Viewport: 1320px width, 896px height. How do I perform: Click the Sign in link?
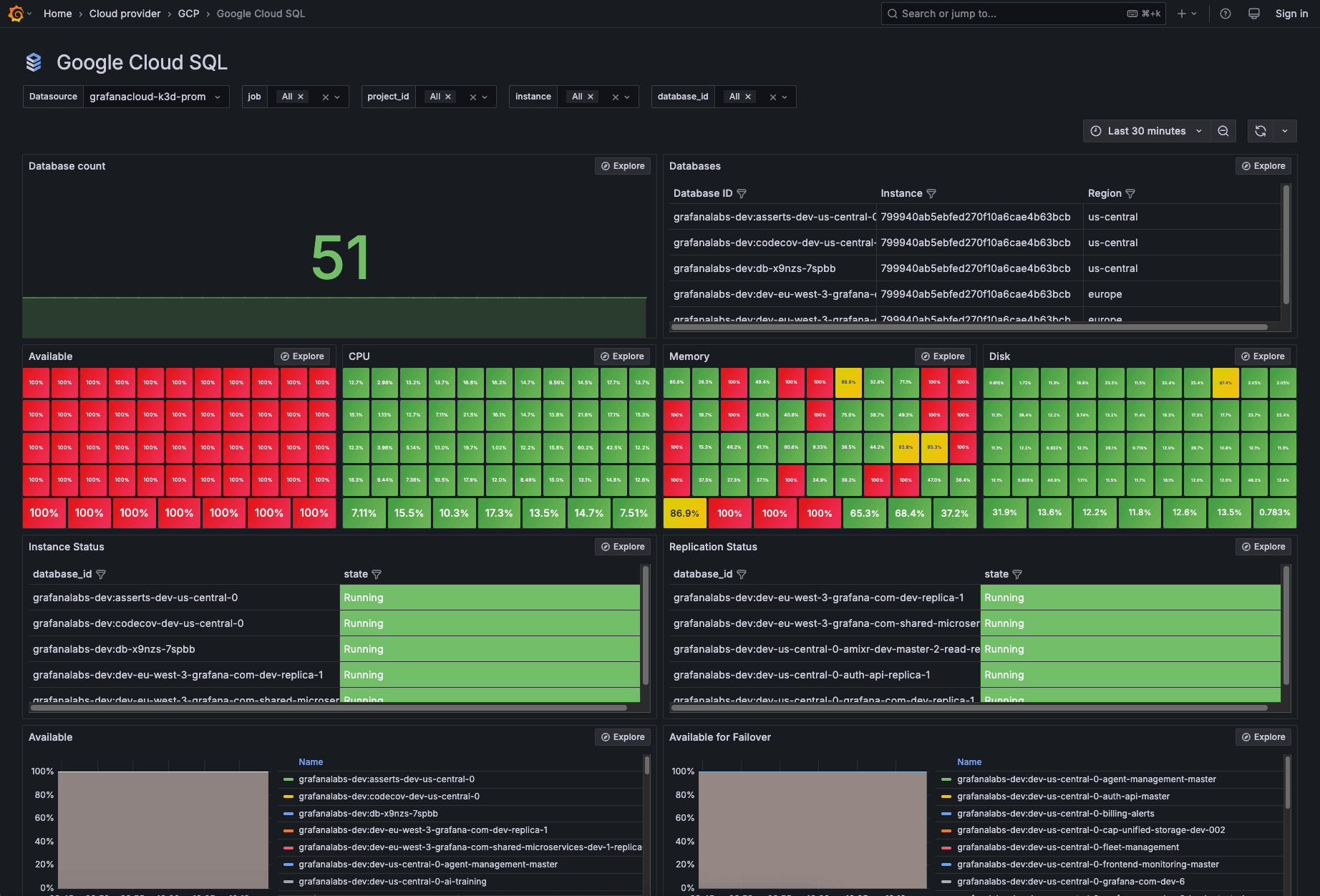pyautogui.click(x=1291, y=14)
